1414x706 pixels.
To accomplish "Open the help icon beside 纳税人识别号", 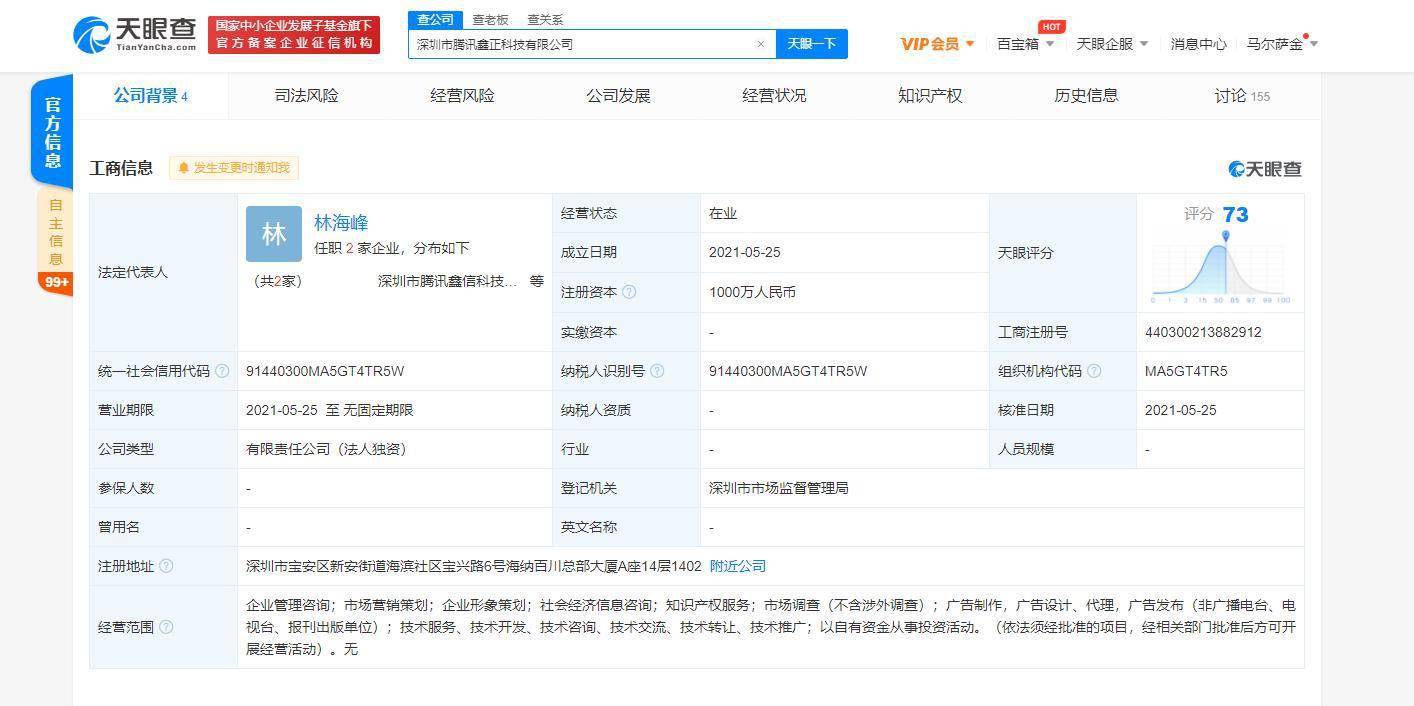I will tap(657, 371).
